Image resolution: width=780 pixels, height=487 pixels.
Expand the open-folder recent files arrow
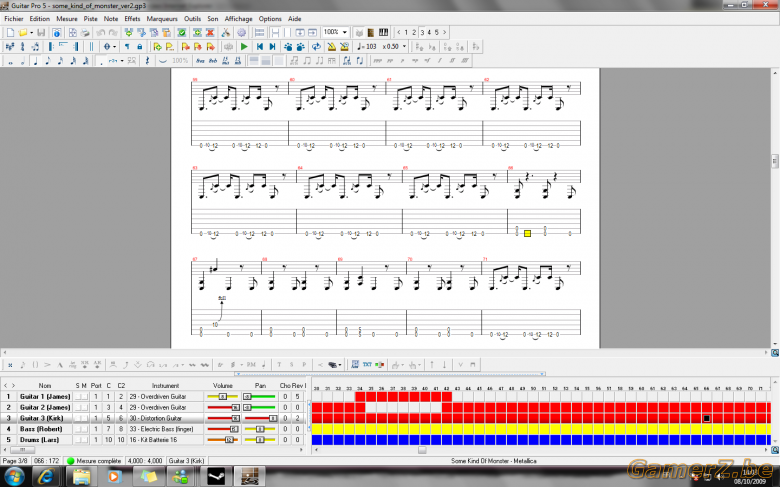(31, 32)
